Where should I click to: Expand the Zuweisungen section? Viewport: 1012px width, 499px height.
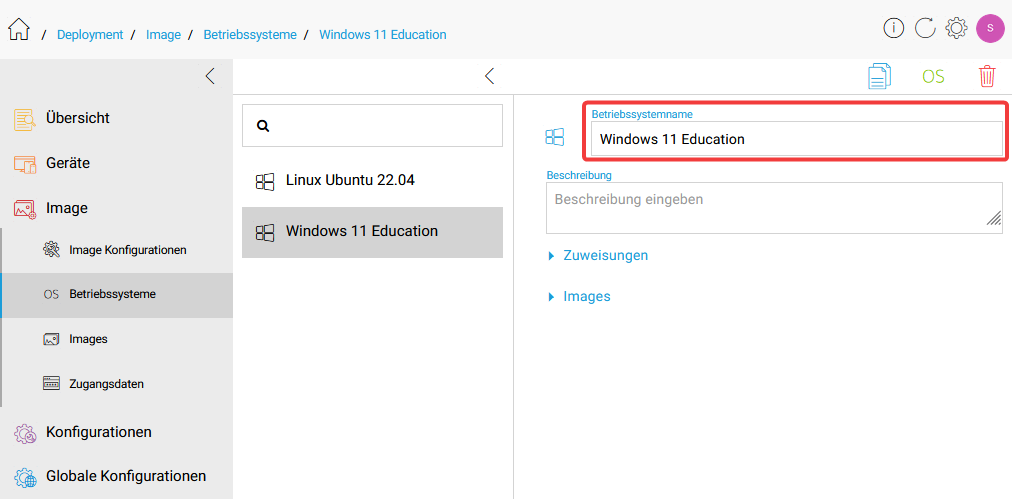[598, 256]
